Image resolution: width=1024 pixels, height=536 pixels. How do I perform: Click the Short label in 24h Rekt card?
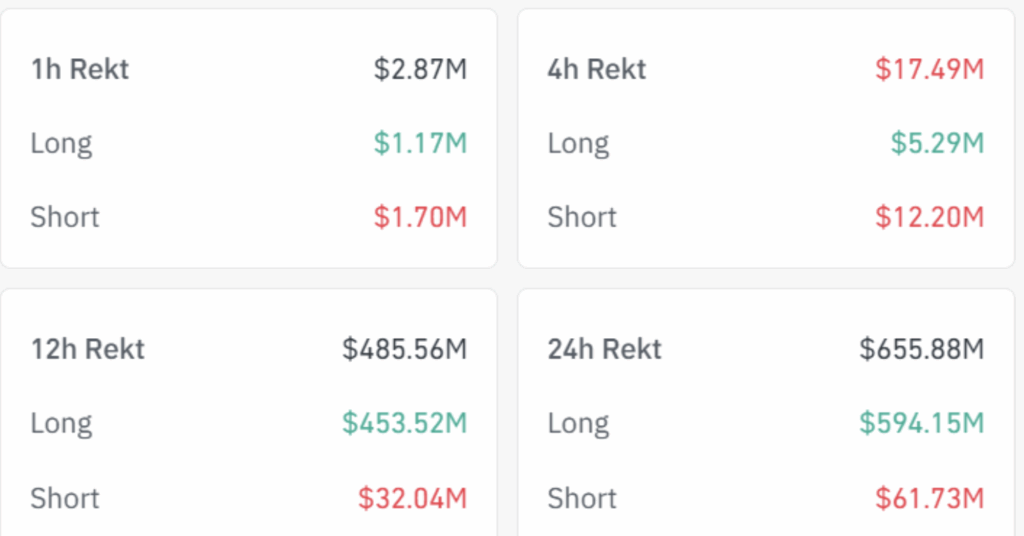[x=582, y=498]
